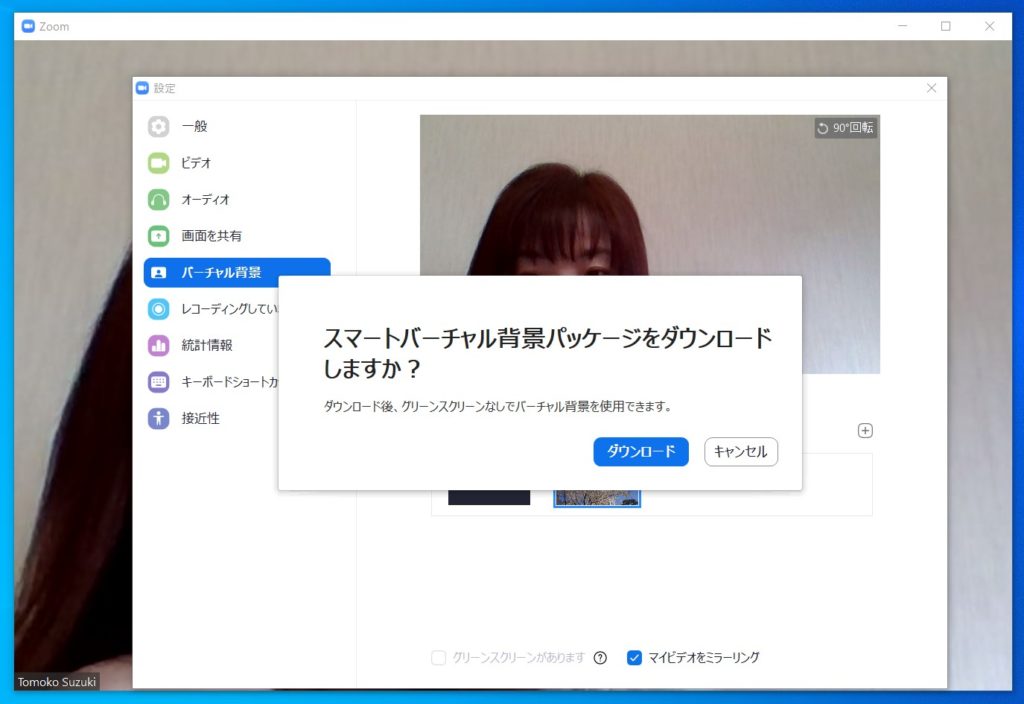Viewport: 1024px width, 704px height.
Task: Maximize the Zoom main window
Action: click(x=946, y=26)
